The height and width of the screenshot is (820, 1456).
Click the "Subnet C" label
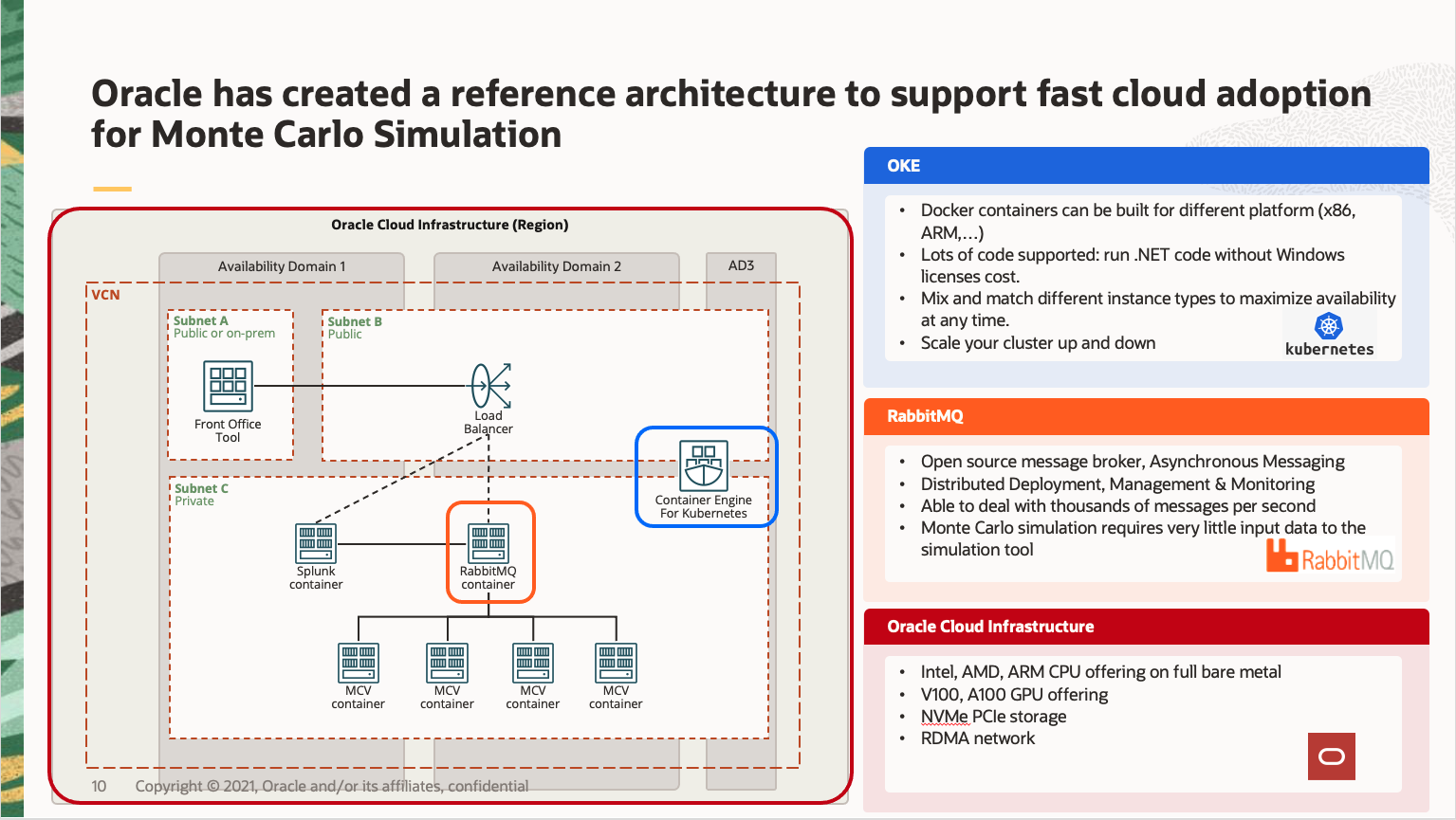(201, 488)
